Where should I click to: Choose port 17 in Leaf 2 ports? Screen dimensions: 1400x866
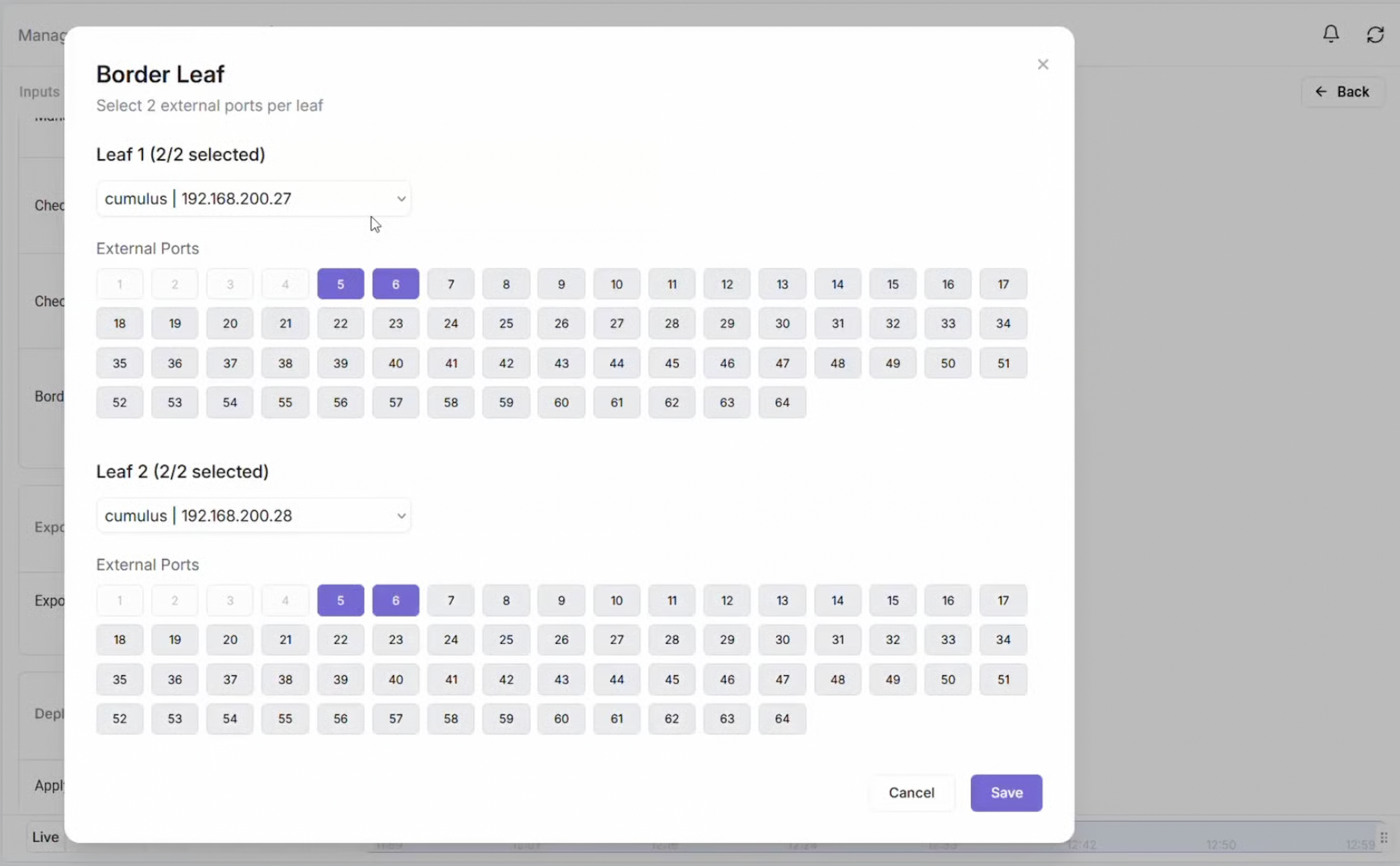[x=1003, y=600]
